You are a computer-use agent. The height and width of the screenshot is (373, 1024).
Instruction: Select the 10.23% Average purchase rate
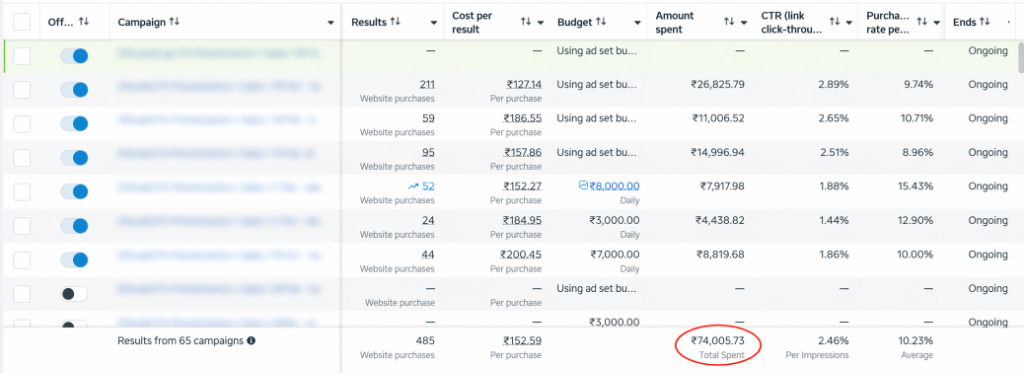916,340
